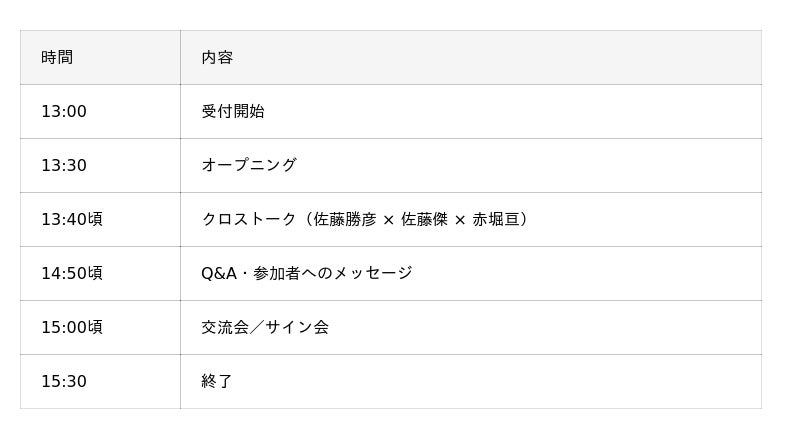Click the オープニング entry
This screenshot has height=439, width=800.
coord(249,166)
